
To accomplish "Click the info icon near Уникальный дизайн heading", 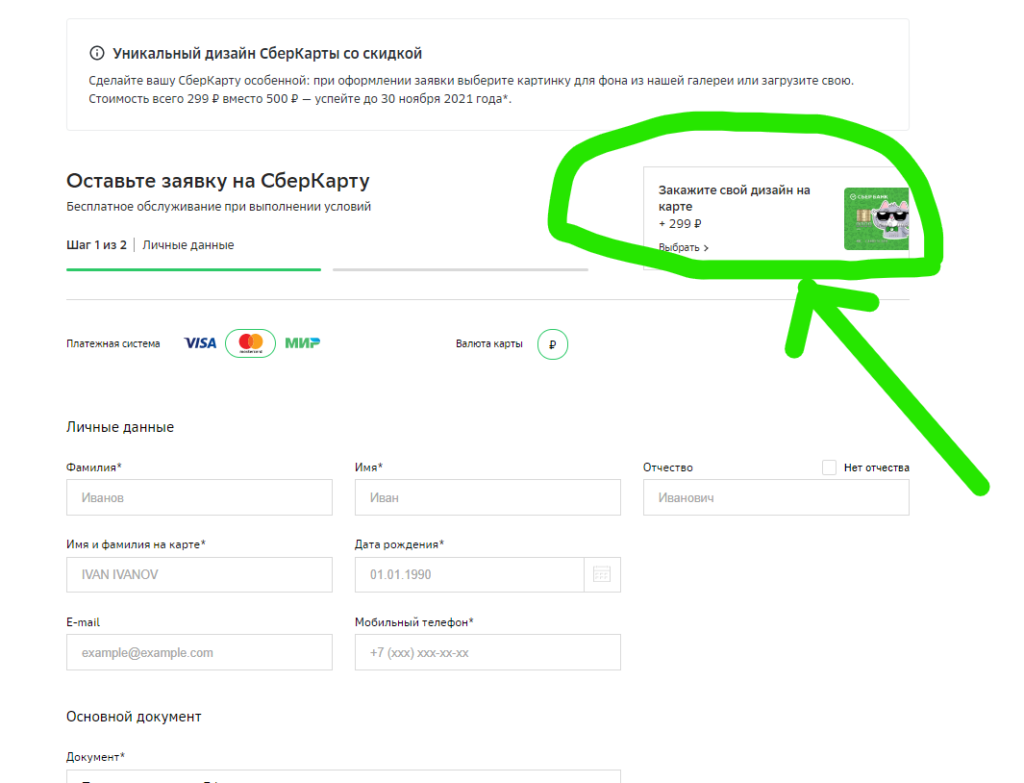I will (97, 53).
